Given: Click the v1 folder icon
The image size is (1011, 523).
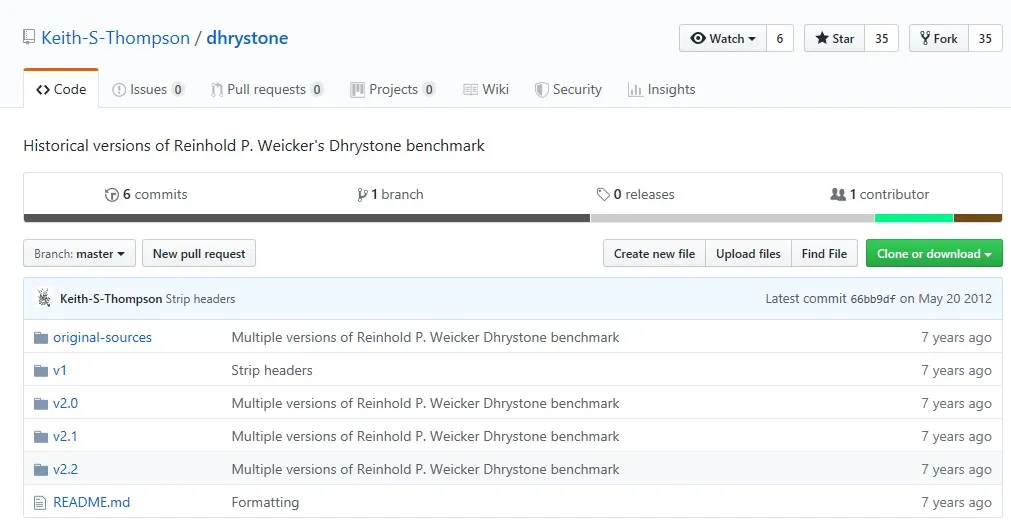Looking at the screenshot, I should point(41,371).
